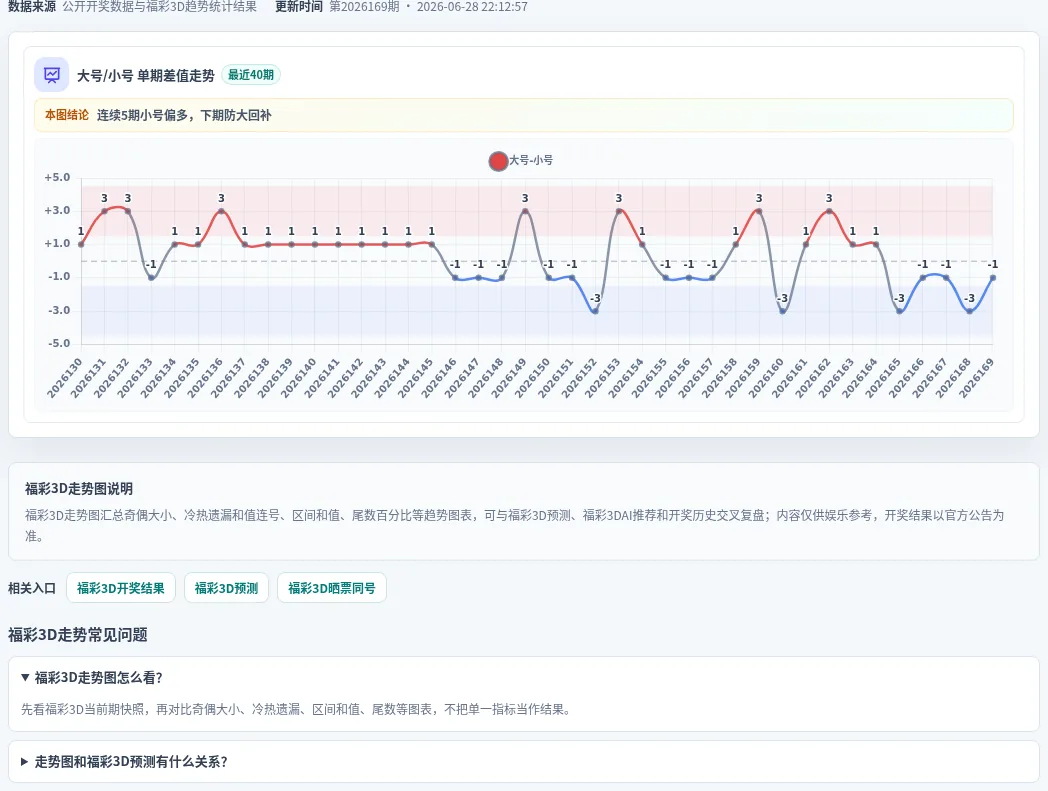Screen dimensions: 1048x791
Task: Click the heading 福彩3D走势常见问题
Action: tap(78, 635)
